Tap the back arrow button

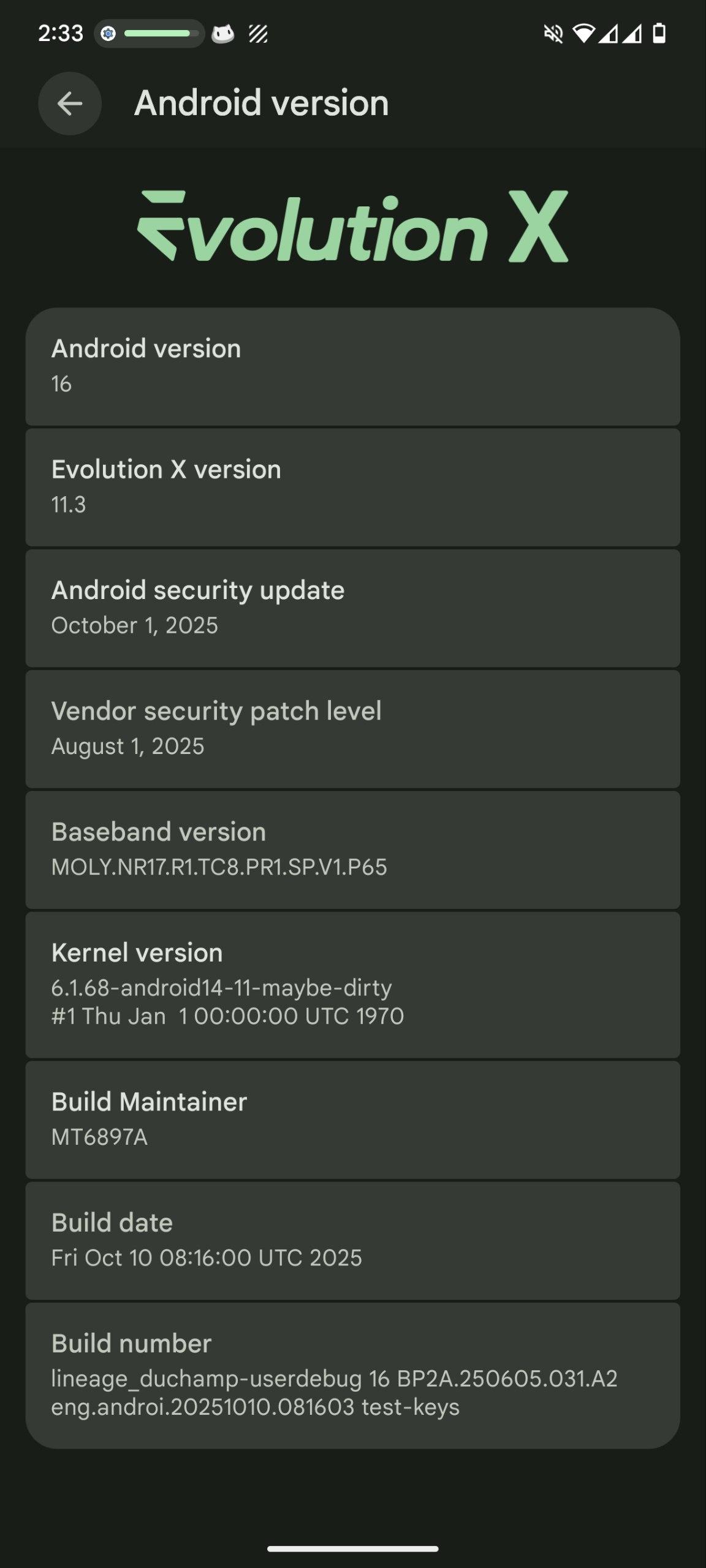70,104
